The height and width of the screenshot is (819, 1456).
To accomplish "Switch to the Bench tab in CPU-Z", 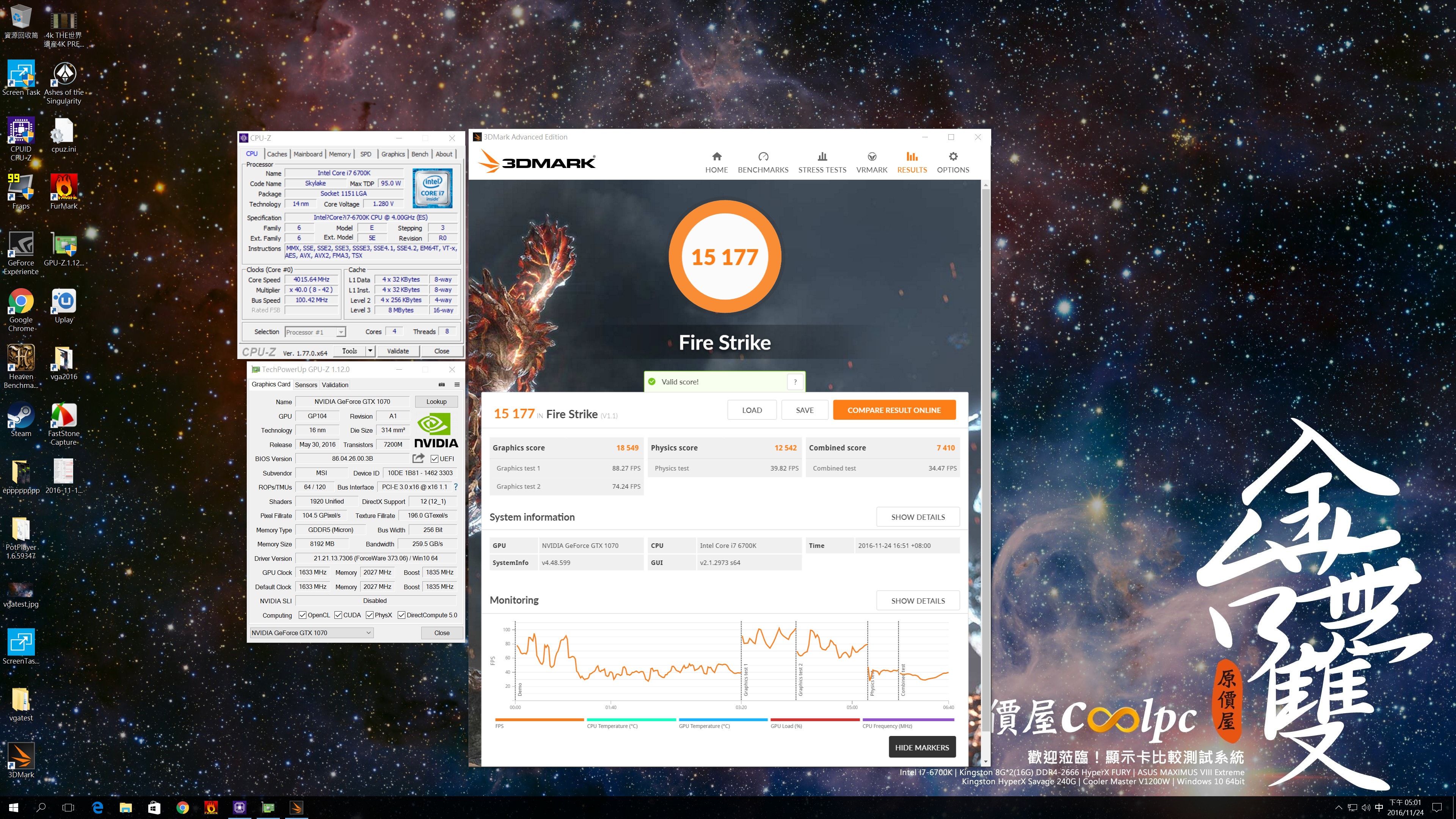I will pyautogui.click(x=419, y=154).
